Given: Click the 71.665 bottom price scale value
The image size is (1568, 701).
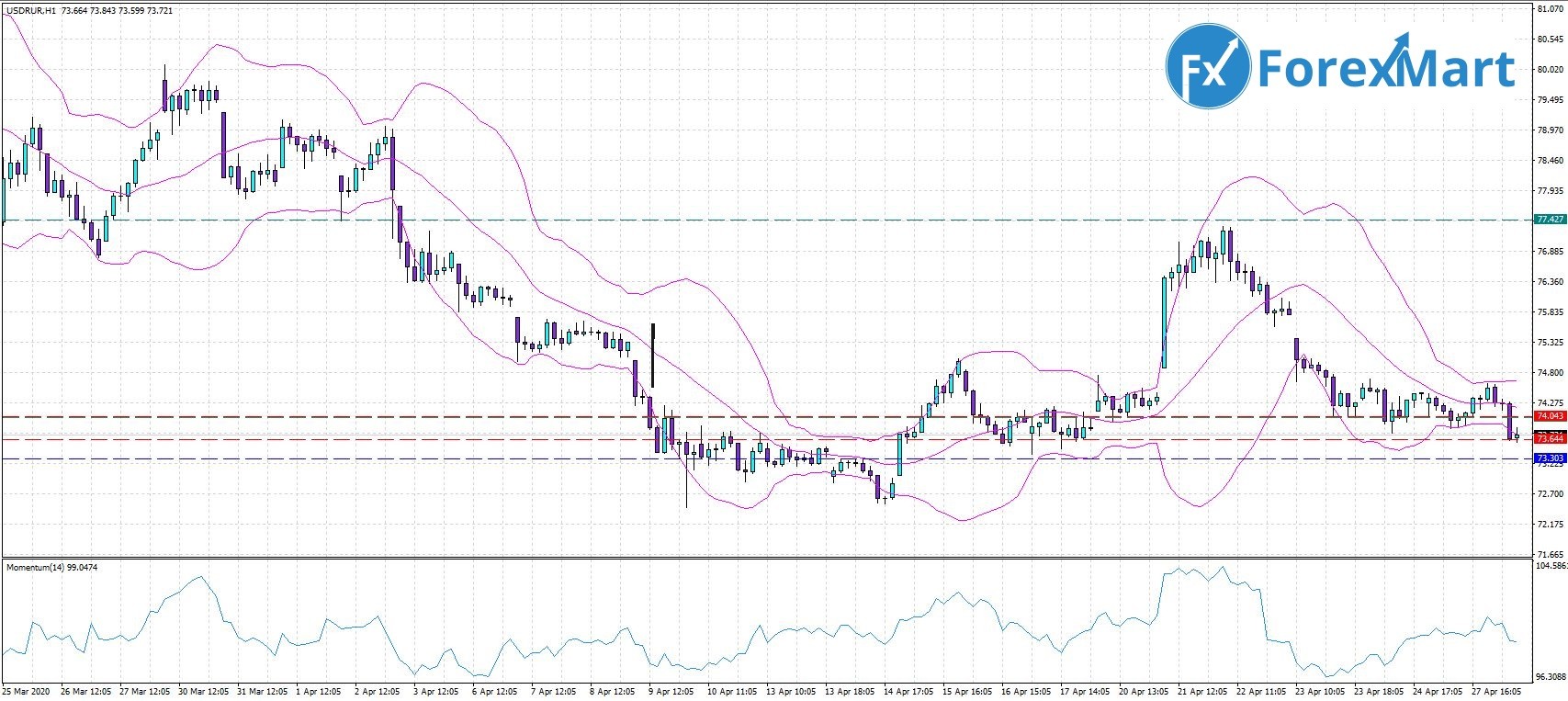Looking at the screenshot, I should 1550,555.
